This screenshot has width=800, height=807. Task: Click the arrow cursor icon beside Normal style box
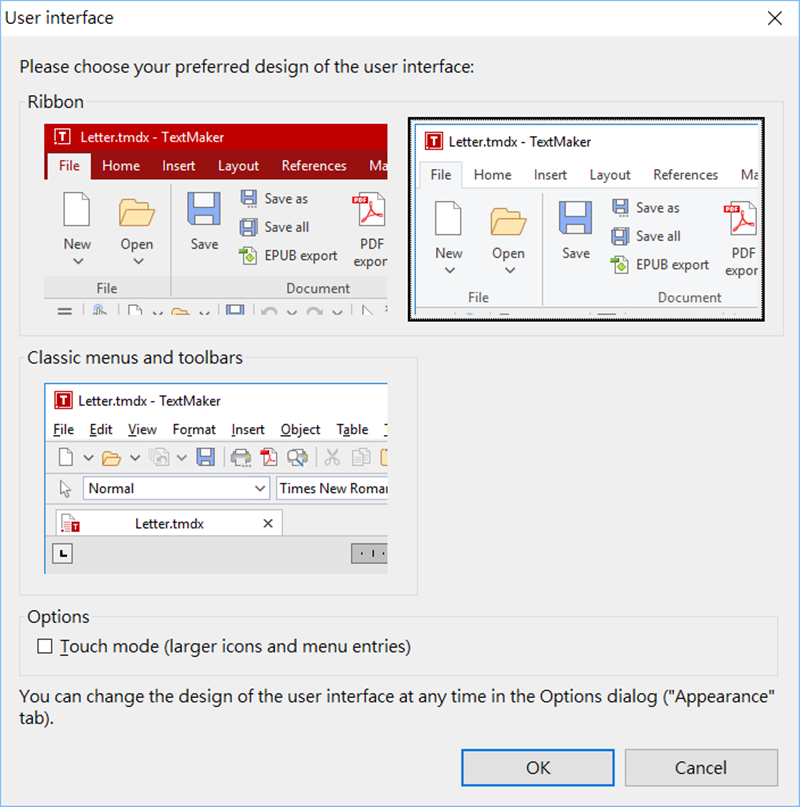(x=65, y=488)
